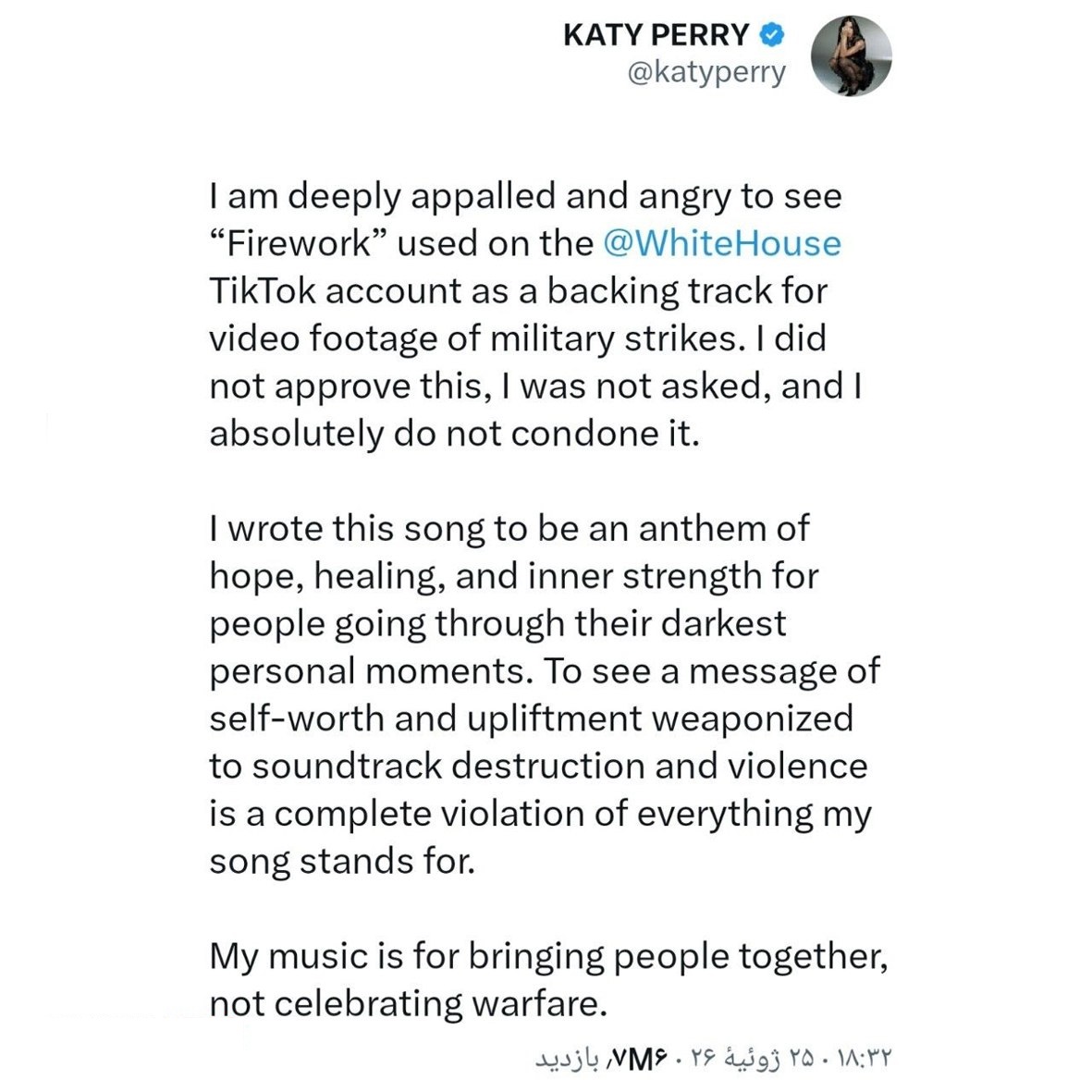
Task: Click the 18:32 post timestamp
Action: tap(865, 1058)
